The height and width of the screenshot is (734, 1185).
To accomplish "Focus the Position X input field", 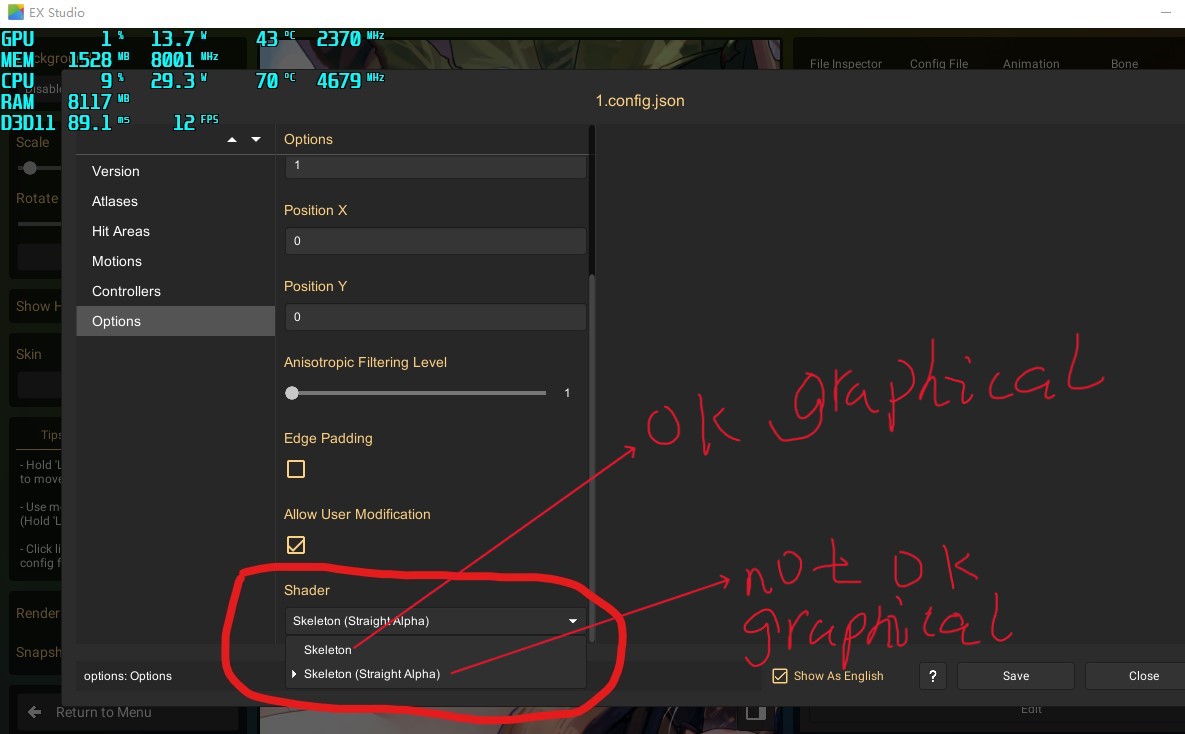I will [435, 241].
